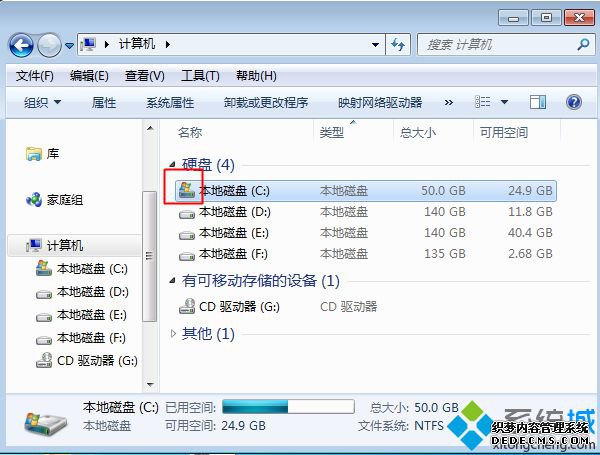Click the C: used space bar in details pane
Screen dimensions: 600x455
click(x=288, y=407)
